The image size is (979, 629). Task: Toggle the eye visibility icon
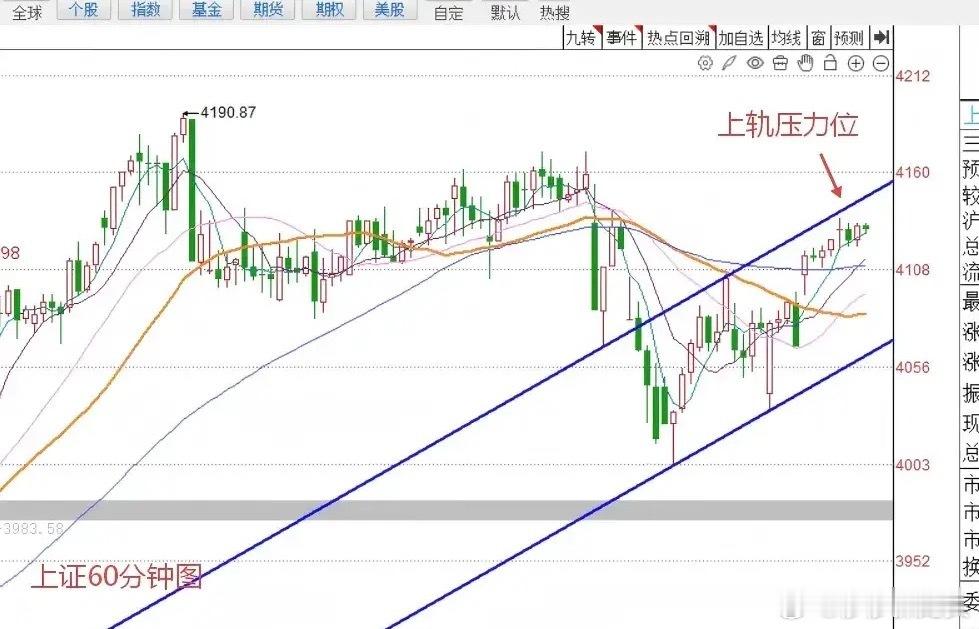pos(755,63)
